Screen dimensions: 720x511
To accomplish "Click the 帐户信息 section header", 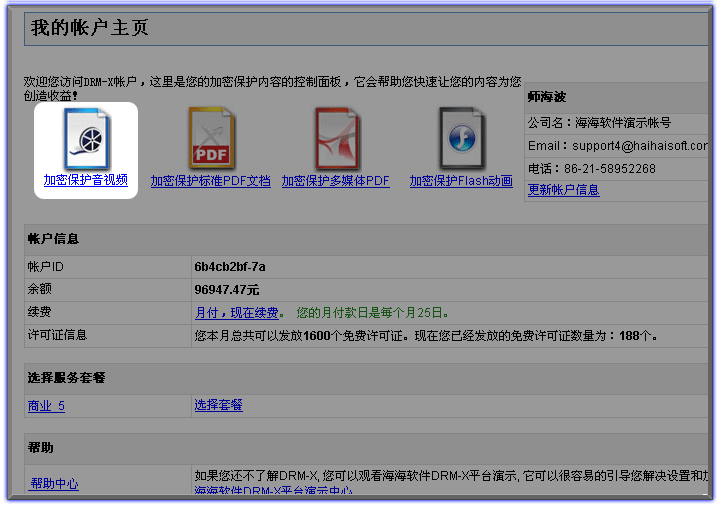I will pyautogui.click(x=53, y=239).
